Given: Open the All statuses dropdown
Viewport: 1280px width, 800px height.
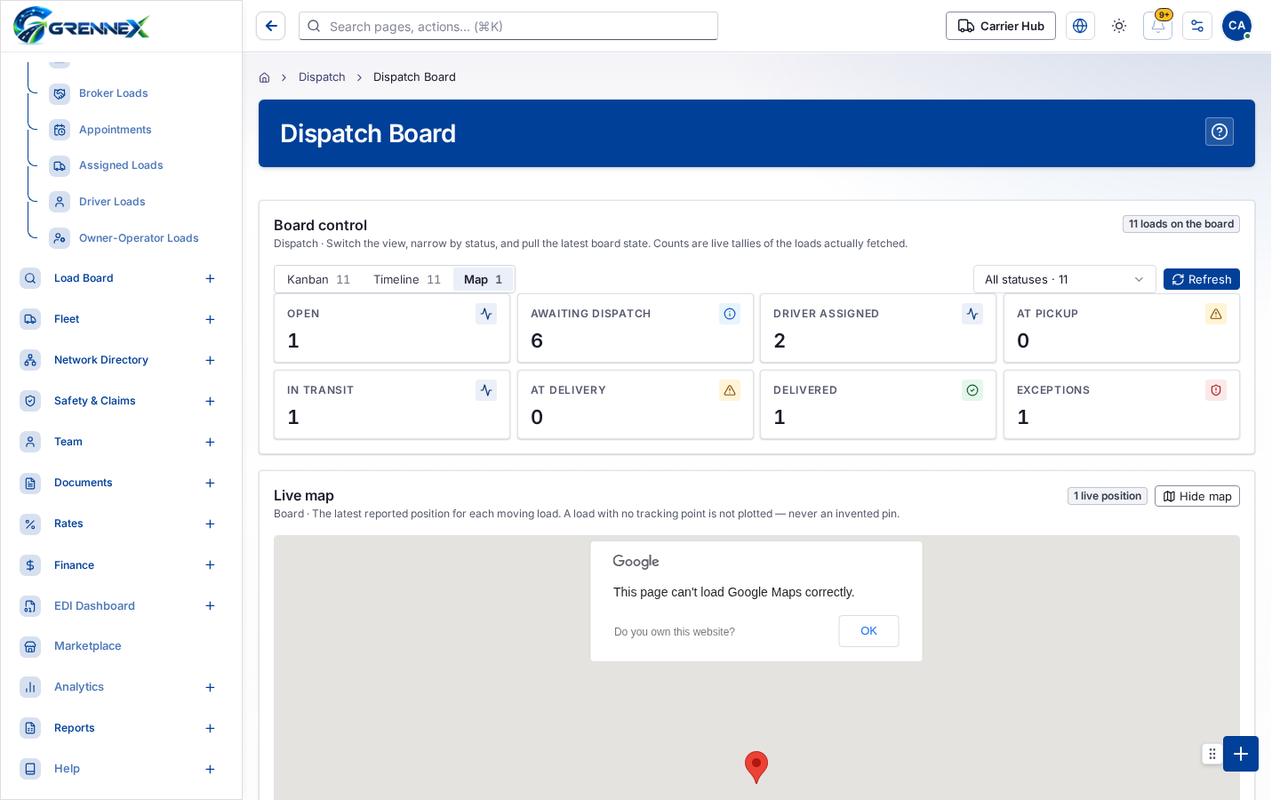Looking at the screenshot, I should tap(1064, 279).
